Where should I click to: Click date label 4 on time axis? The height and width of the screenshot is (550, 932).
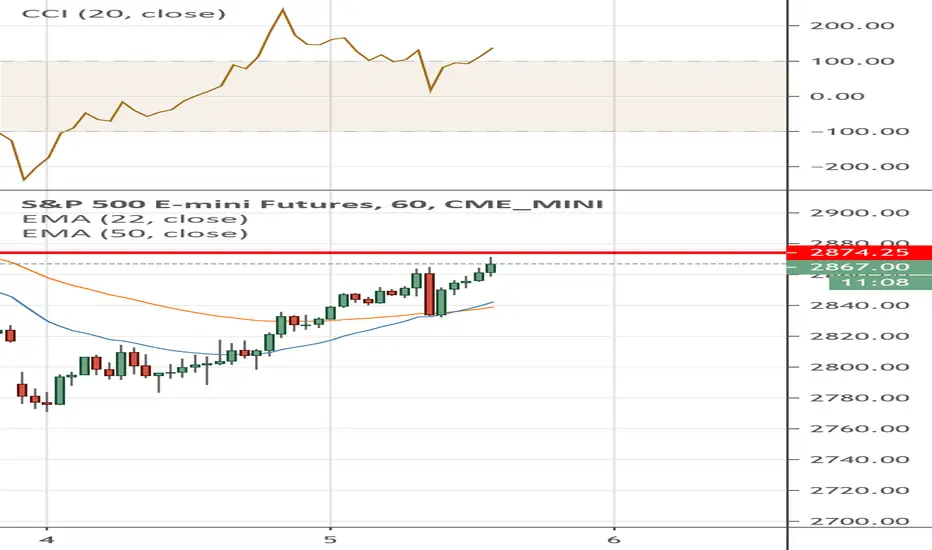47,539
